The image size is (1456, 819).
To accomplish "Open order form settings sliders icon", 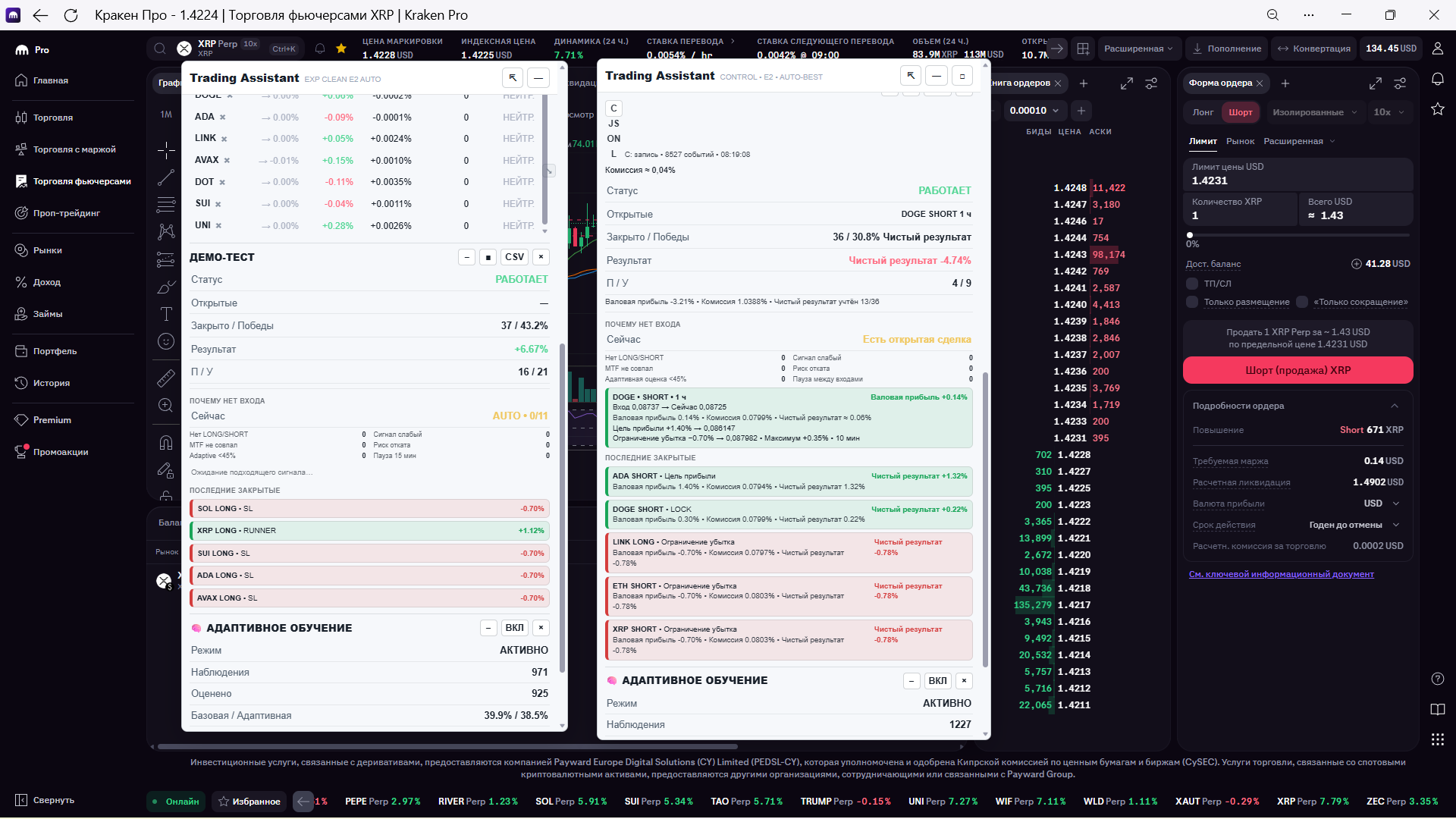I will (1400, 83).
